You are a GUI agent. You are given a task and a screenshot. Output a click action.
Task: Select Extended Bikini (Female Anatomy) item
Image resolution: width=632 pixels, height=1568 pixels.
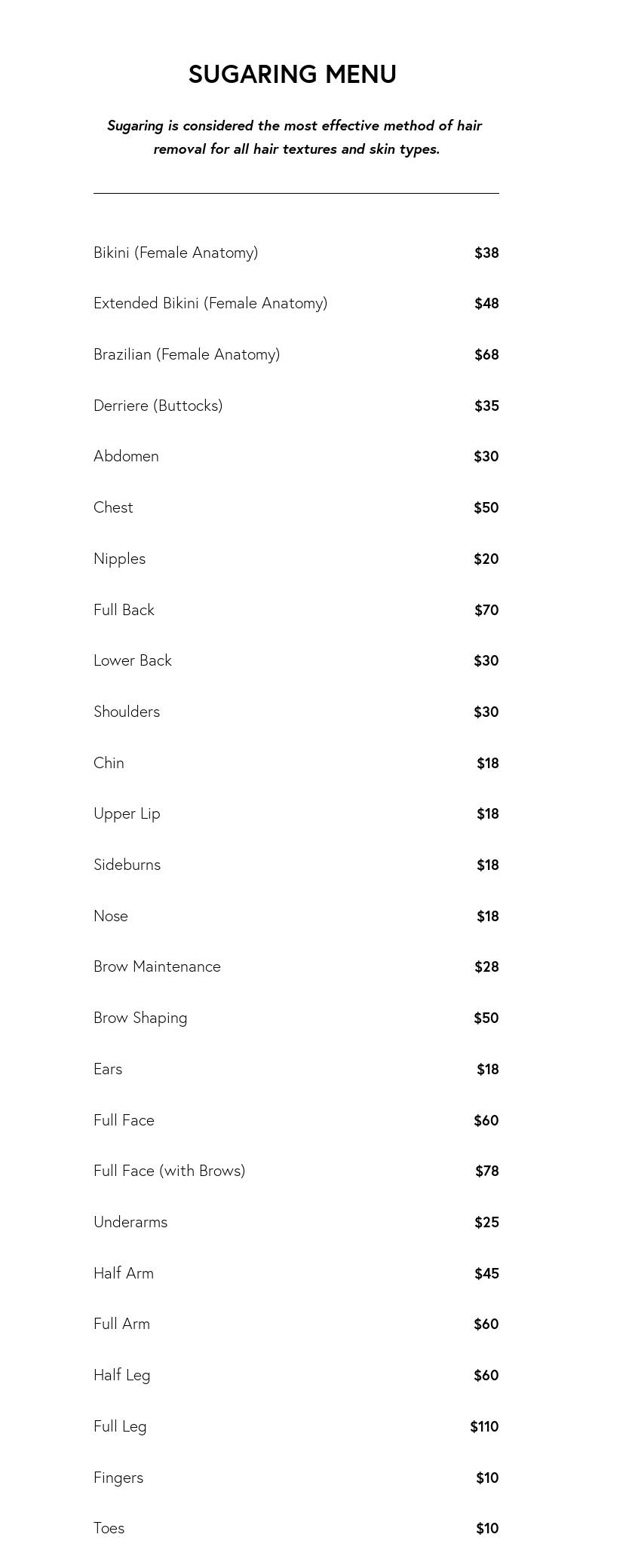coord(210,303)
